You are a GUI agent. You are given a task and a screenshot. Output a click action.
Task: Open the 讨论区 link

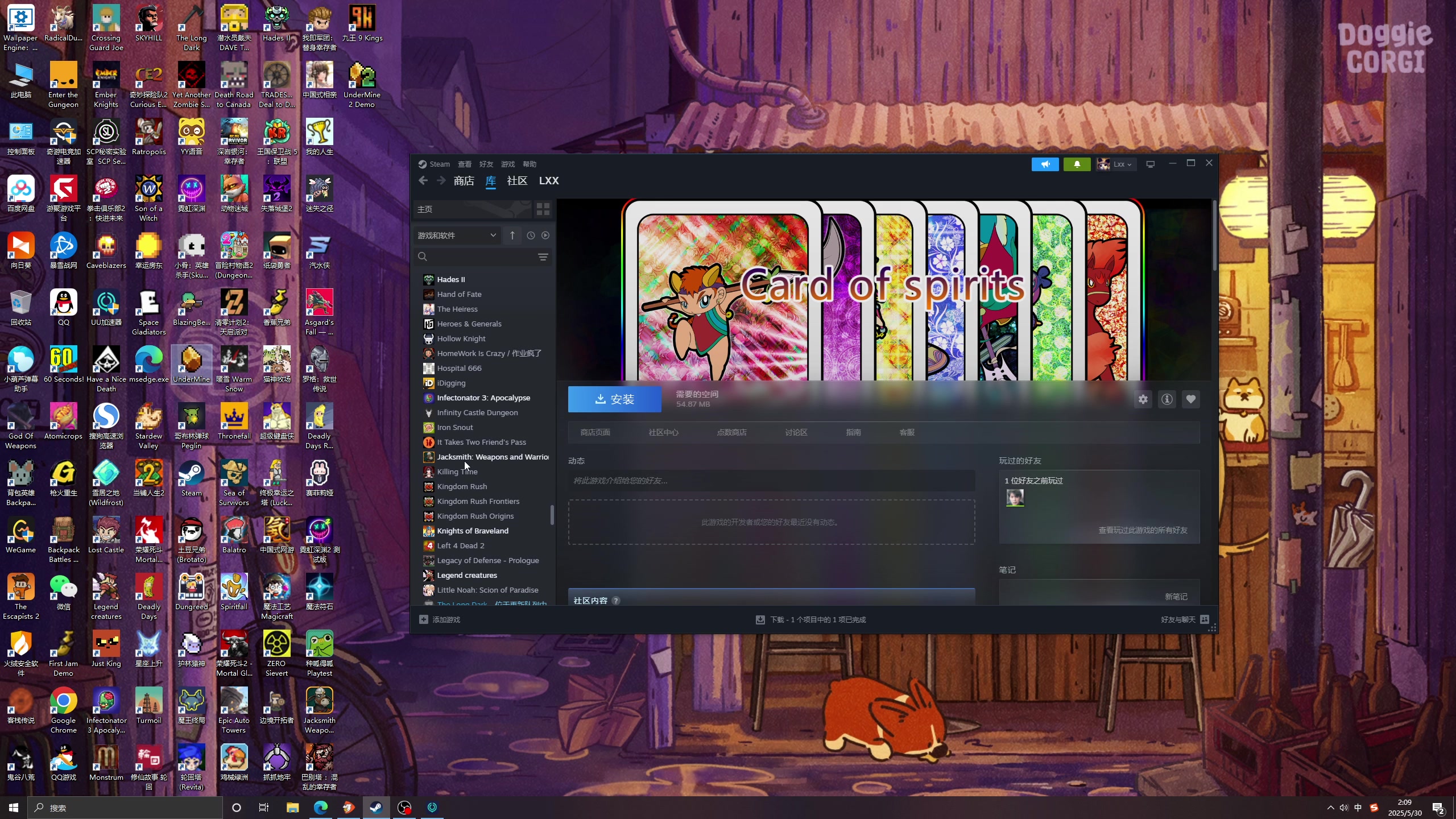pos(796,433)
